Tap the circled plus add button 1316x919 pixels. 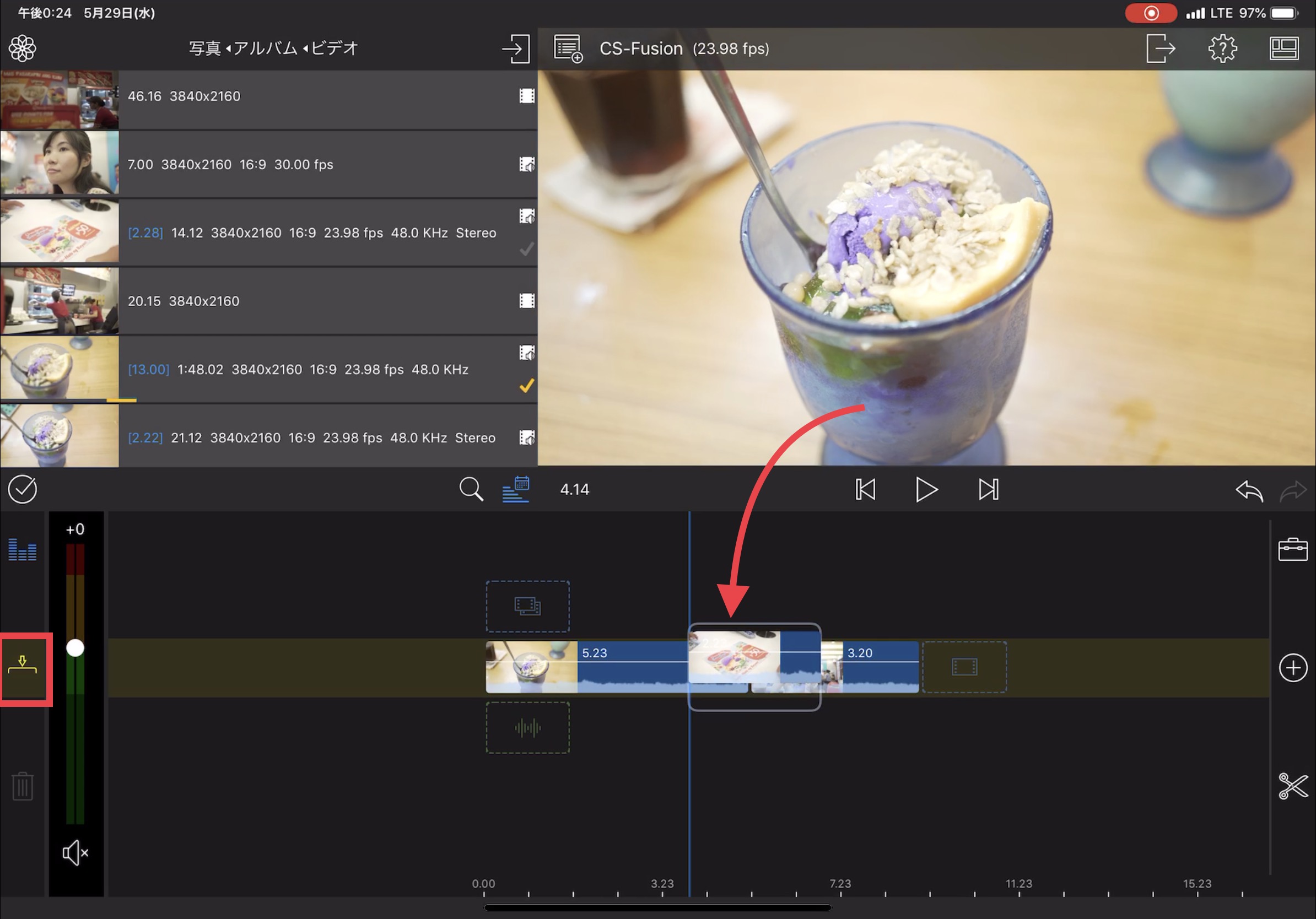click(x=1292, y=667)
